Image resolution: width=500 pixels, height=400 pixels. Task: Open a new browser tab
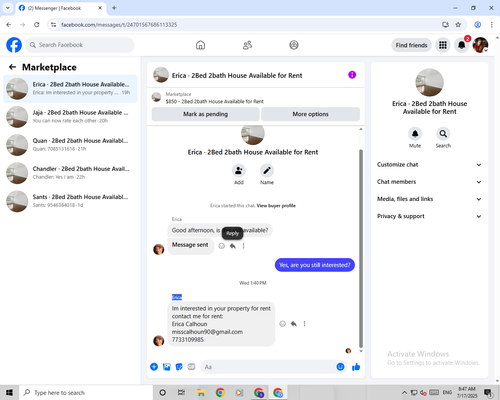click(x=114, y=8)
